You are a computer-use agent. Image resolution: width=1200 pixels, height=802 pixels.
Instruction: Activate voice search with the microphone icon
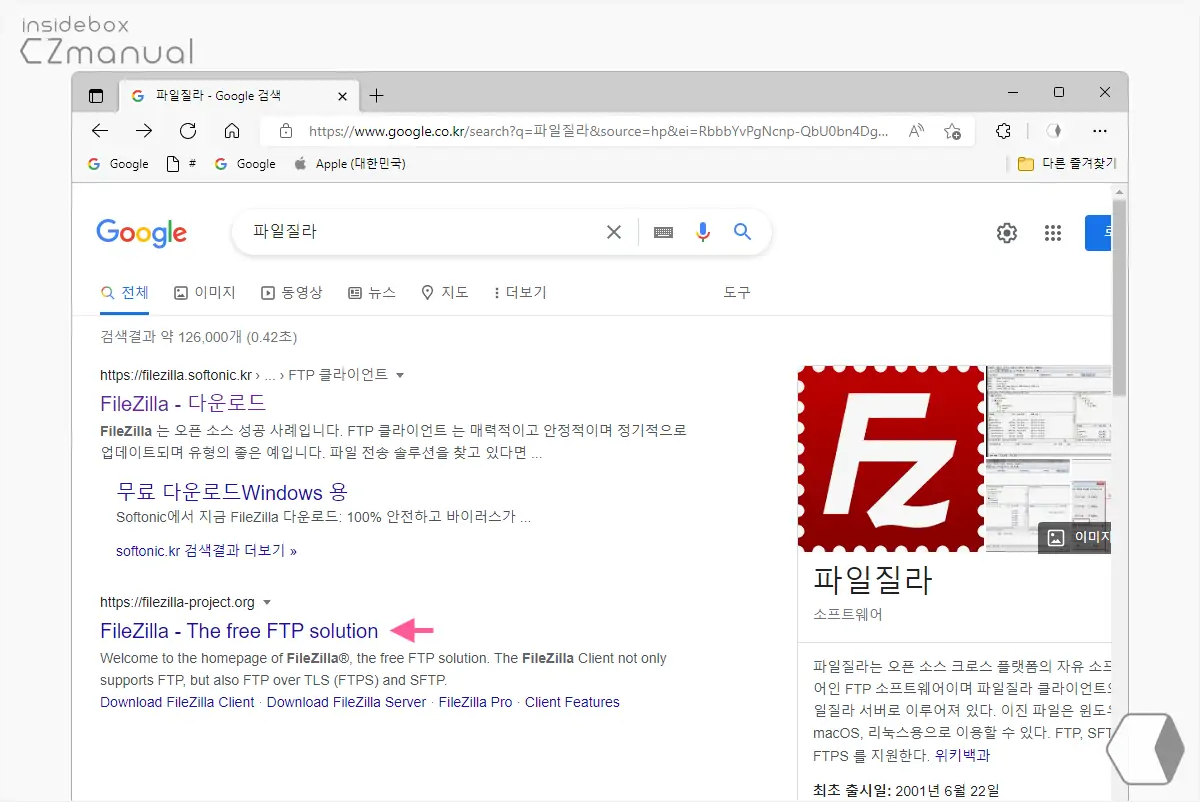click(x=703, y=231)
